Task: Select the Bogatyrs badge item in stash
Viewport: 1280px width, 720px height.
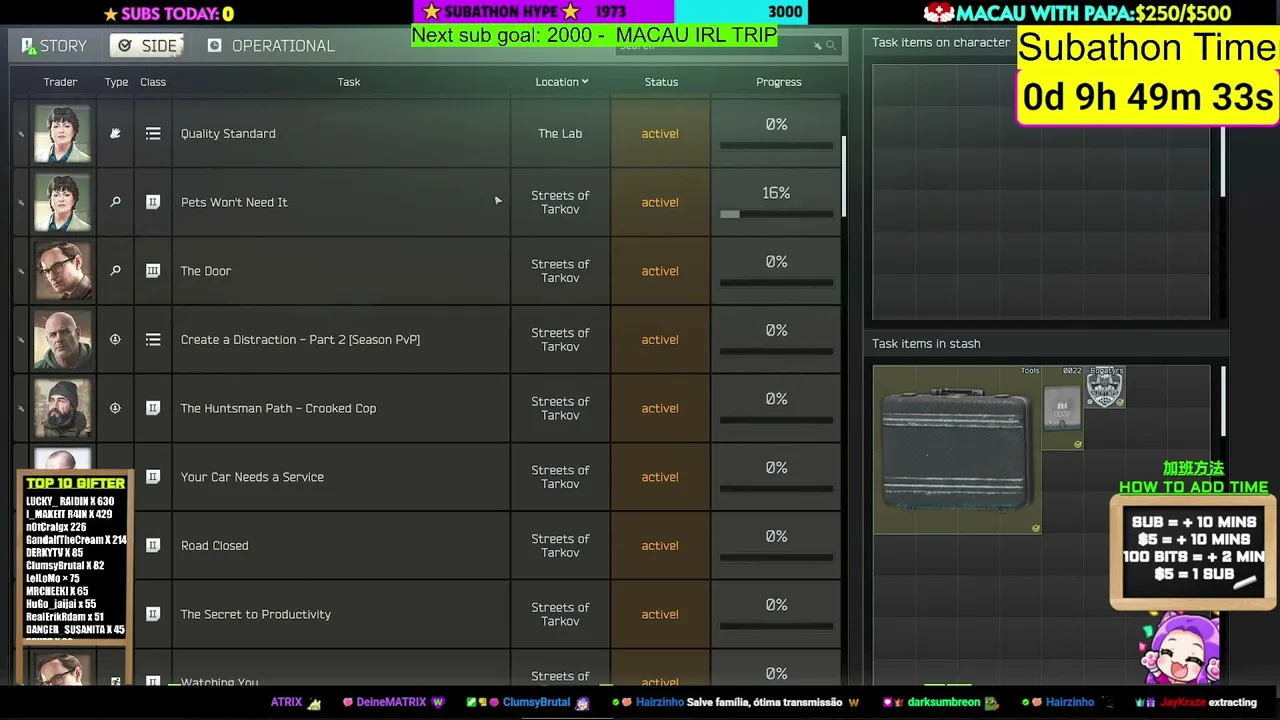Action: 1105,387
